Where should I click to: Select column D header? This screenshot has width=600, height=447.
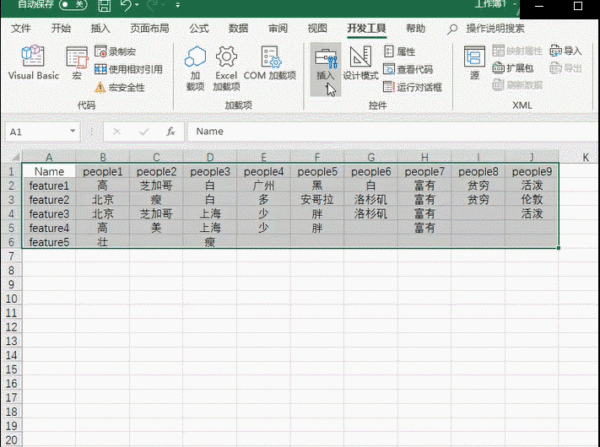tap(210, 157)
